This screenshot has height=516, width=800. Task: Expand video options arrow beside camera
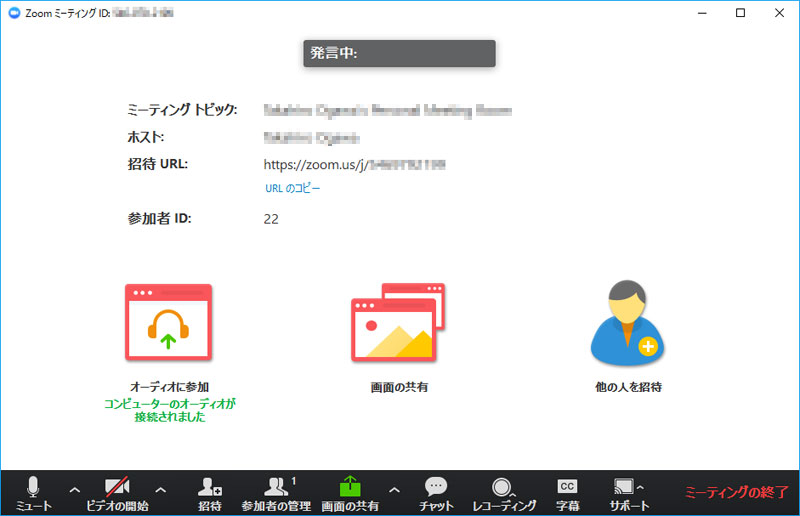pos(160,489)
